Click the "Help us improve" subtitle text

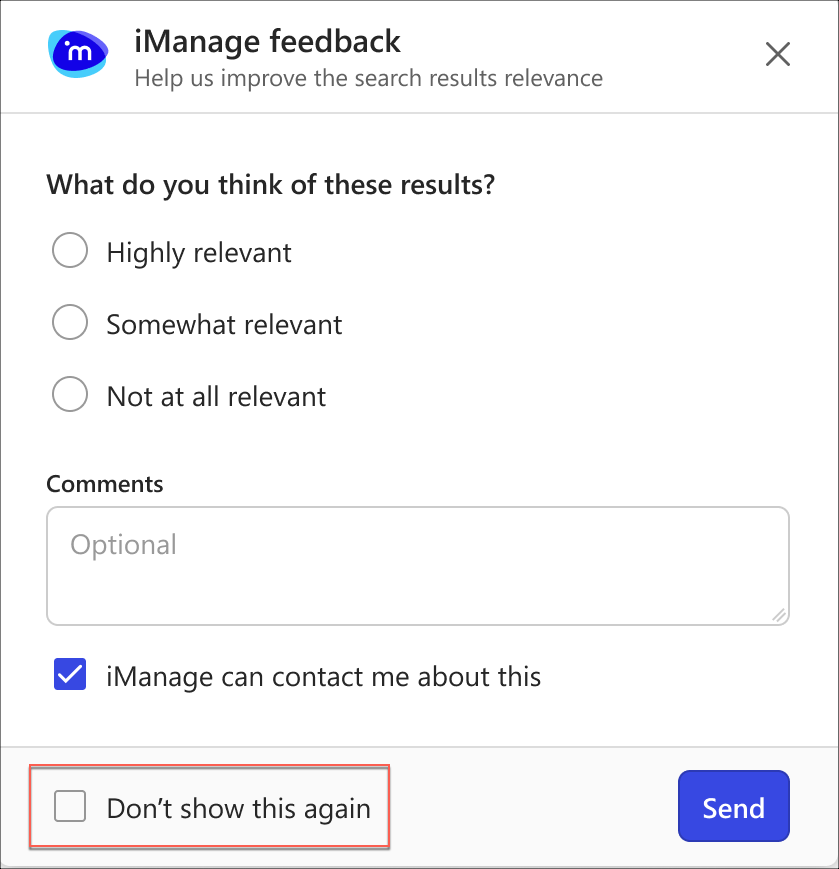(368, 77)
